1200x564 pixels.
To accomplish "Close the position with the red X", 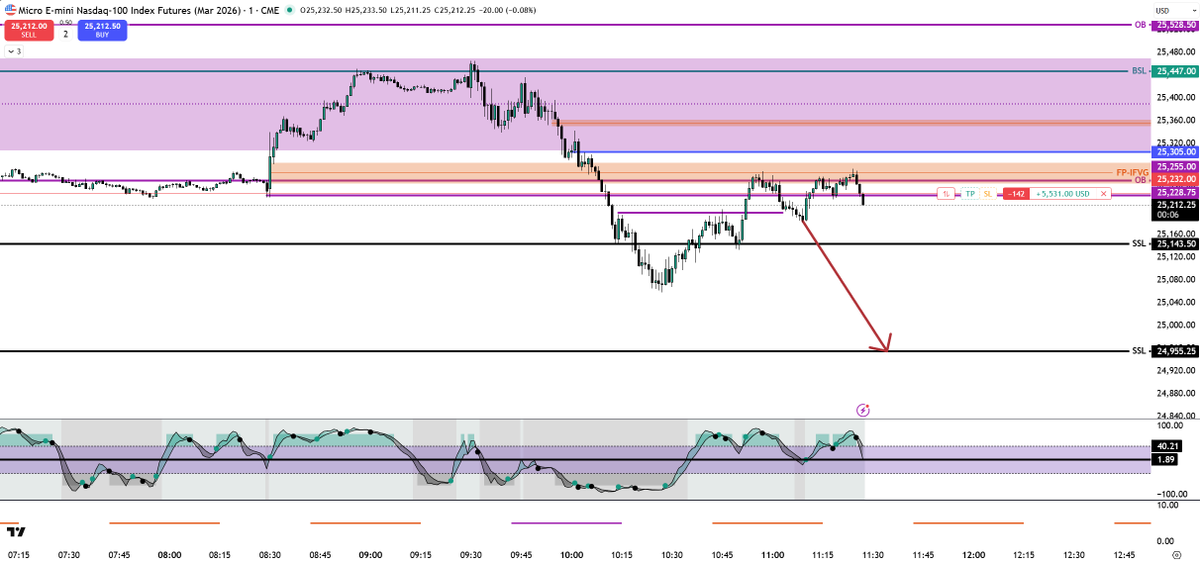I will (x=1103, y=193).
